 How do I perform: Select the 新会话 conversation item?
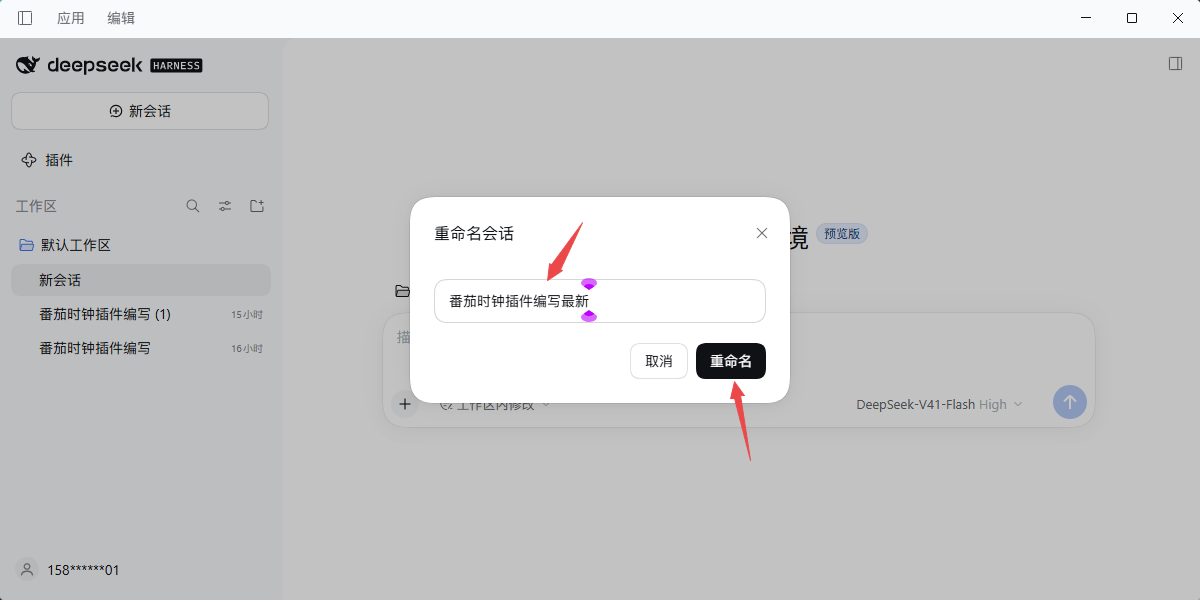tap(141, 280)
